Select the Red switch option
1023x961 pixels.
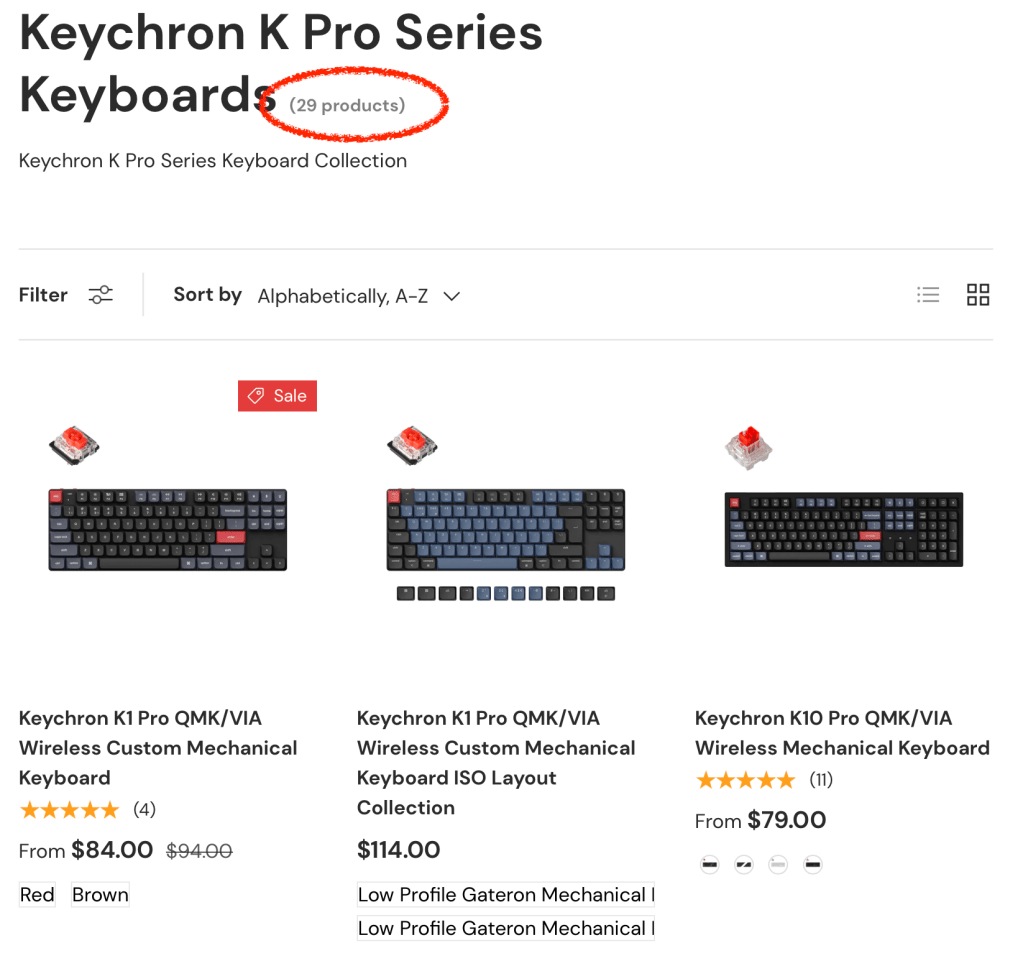(x=37, y=895)
